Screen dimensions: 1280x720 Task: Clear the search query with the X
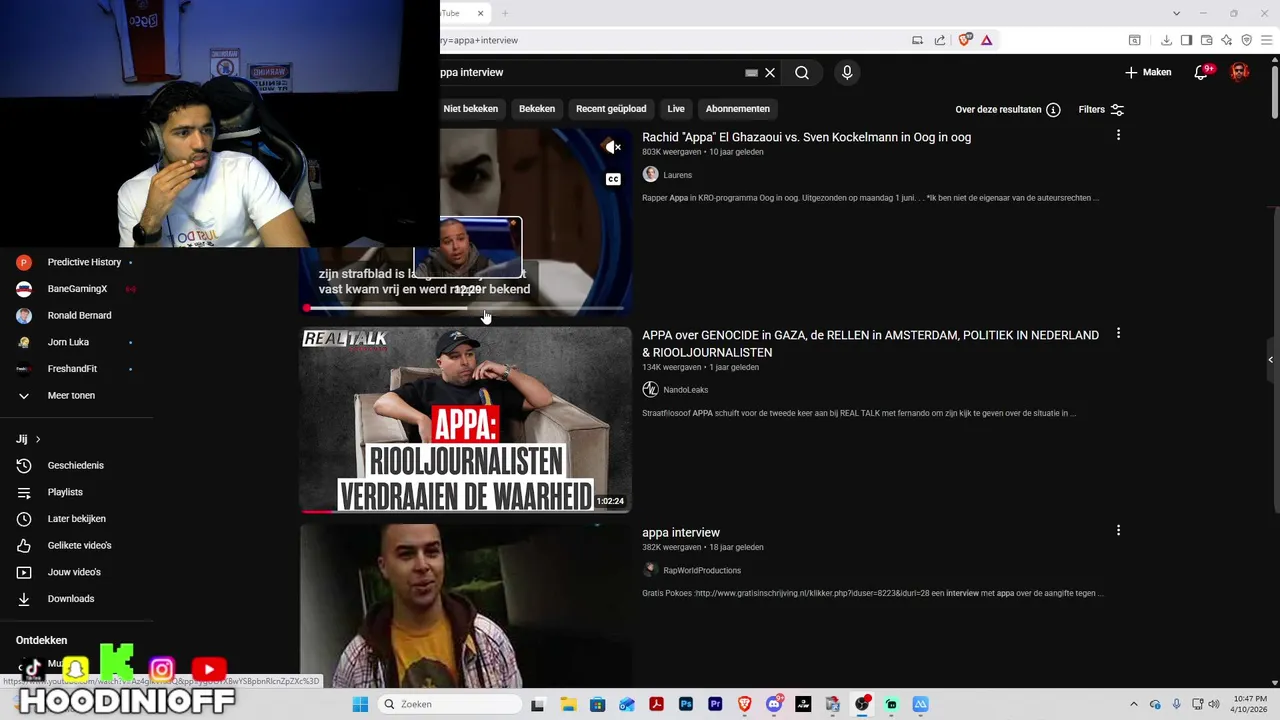point(770,72)
